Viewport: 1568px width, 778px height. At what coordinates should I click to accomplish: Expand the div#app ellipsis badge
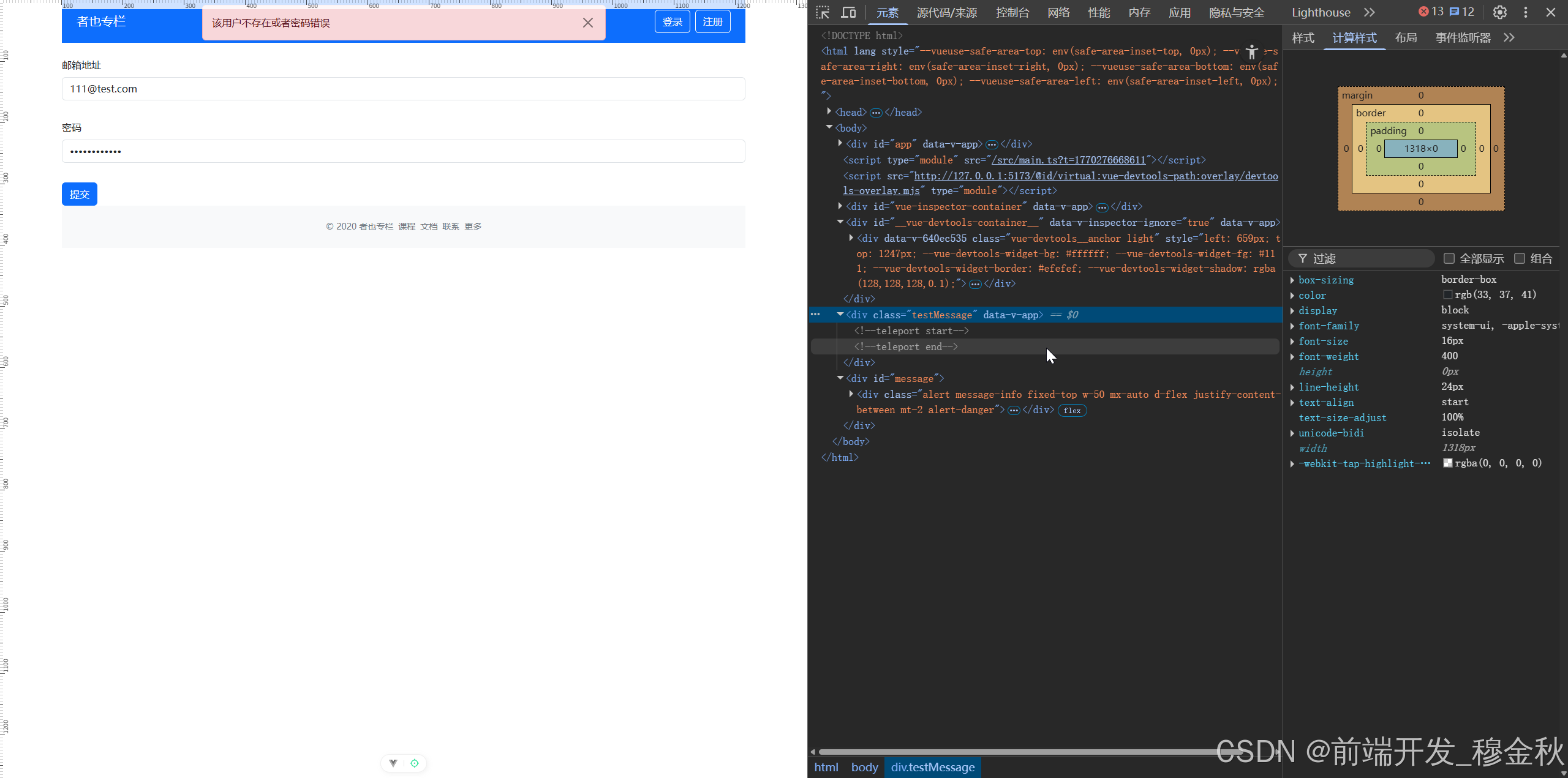click(992, 144)
